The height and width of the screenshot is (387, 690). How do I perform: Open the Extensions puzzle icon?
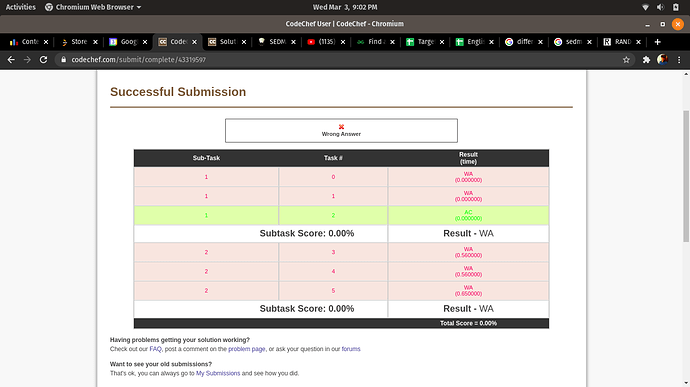click(646, 60)
